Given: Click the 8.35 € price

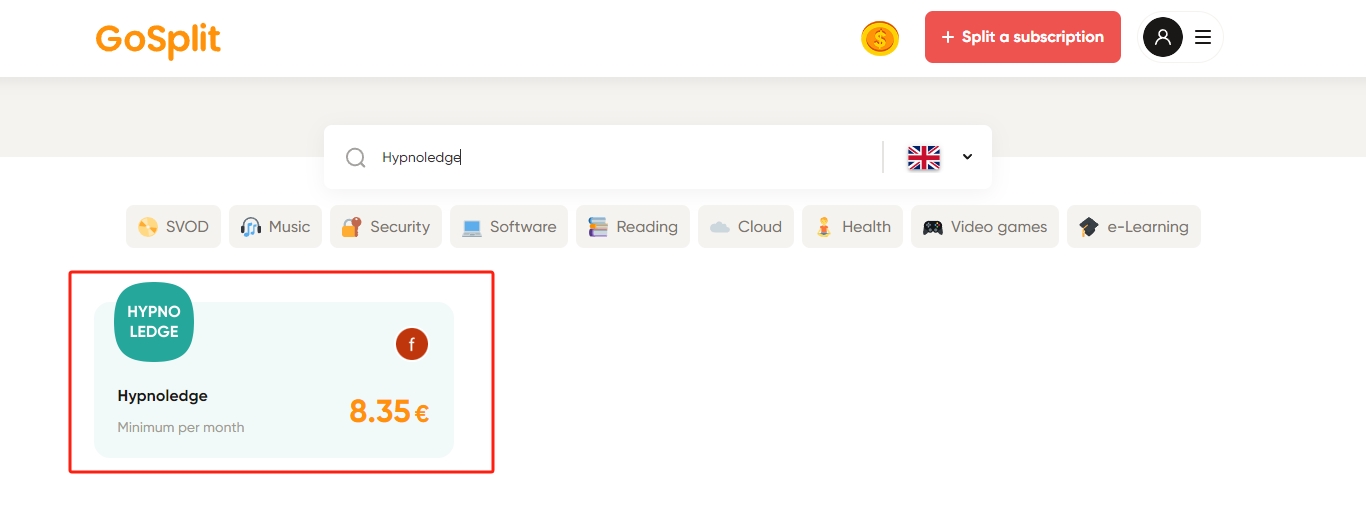Looking at the screenshot, I should click(389, 411).
